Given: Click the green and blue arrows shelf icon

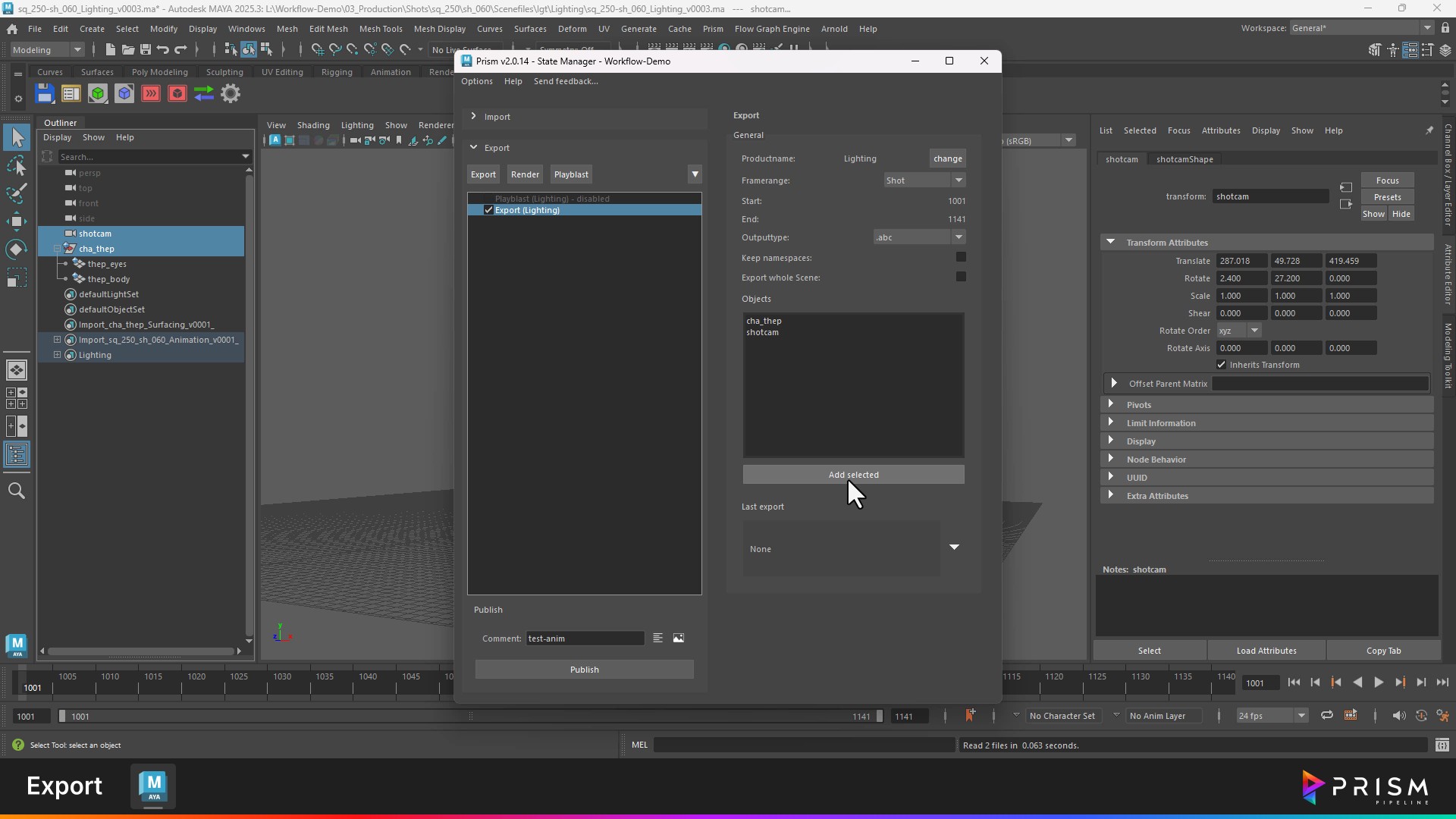Looking at the screenshot, I should tap(204, 94).
